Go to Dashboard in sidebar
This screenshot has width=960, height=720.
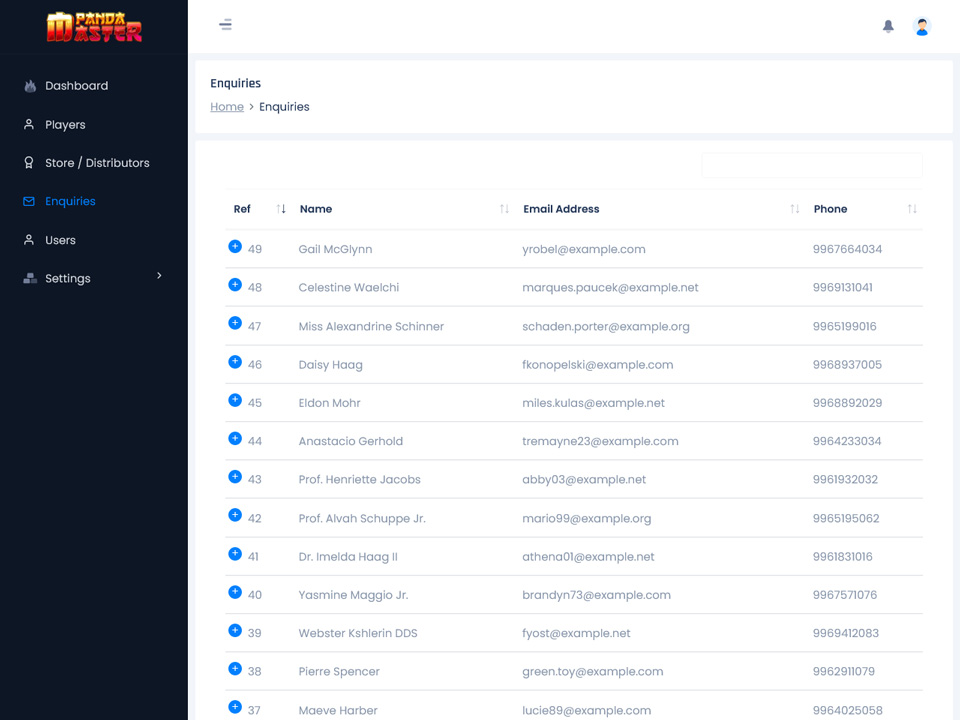[76, 86]
